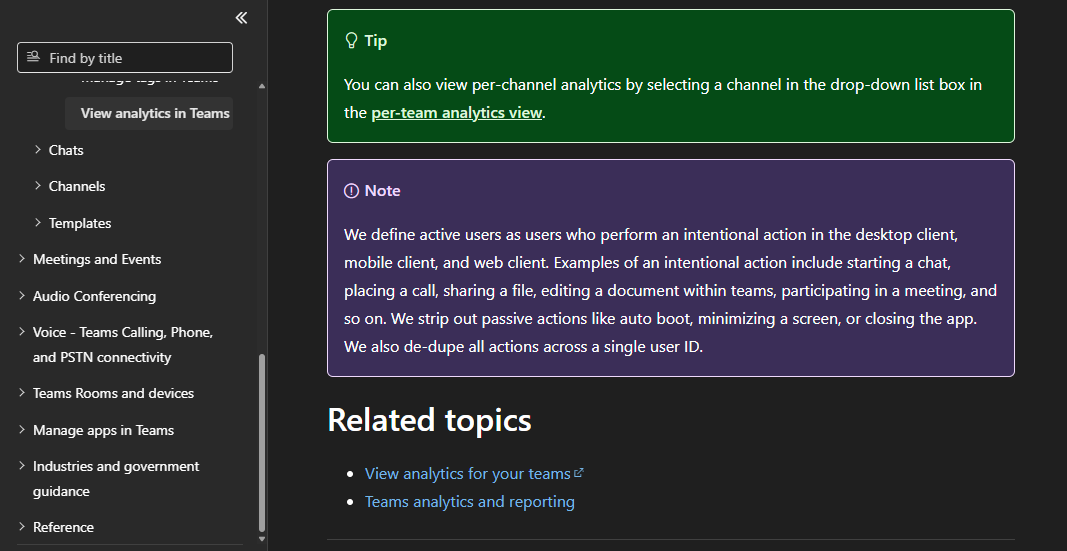Expand the Manage apps in Teams chevron

pos(22,429)
